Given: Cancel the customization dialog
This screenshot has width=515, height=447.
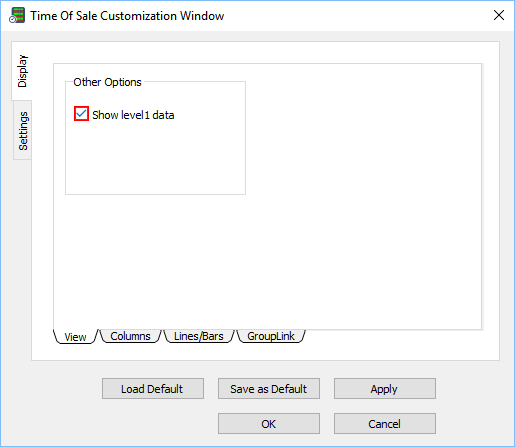Looking at the screenshot, I should coord(385,424).
